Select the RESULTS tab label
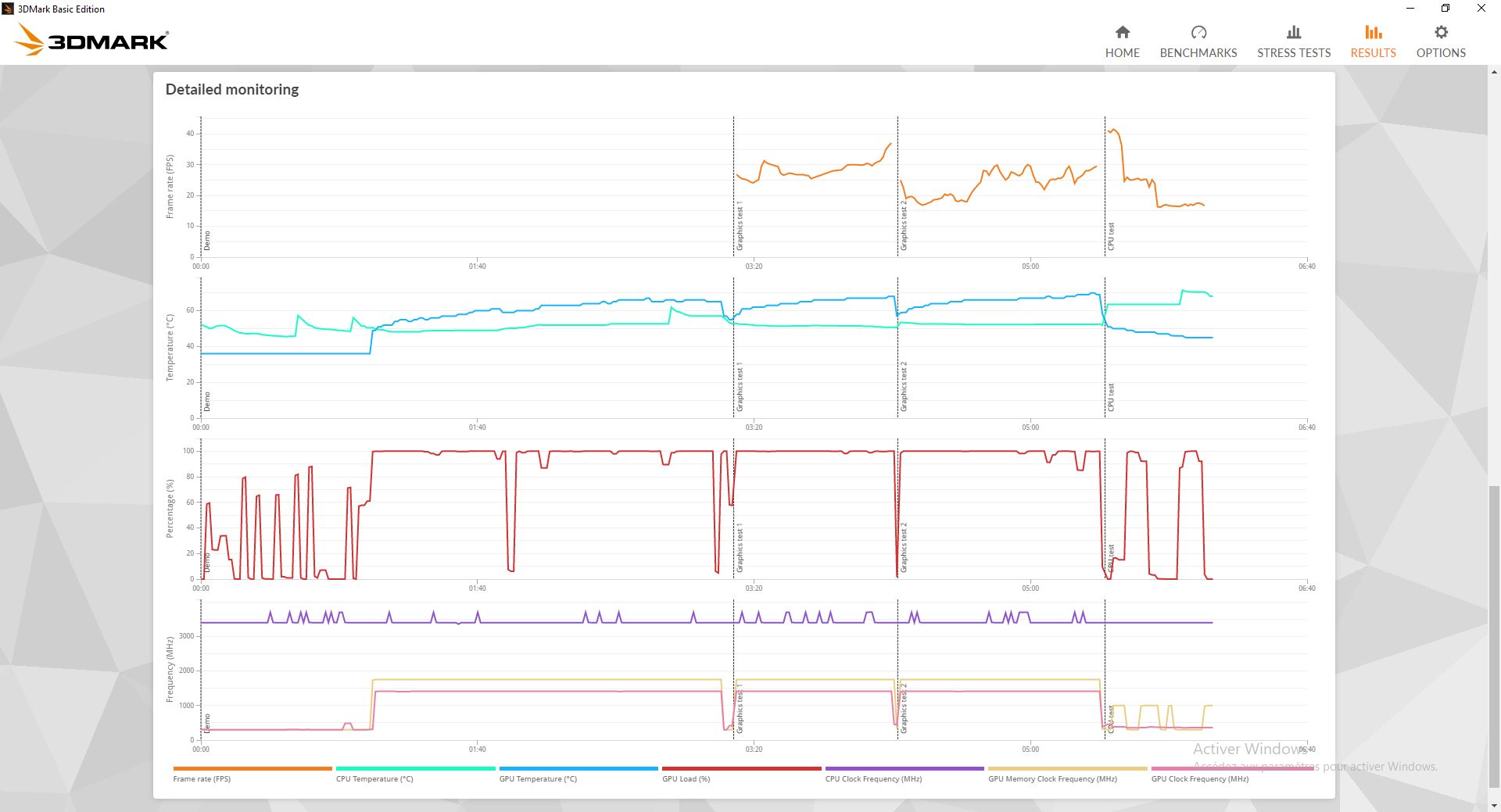1501x812 pixels. 1373,52
